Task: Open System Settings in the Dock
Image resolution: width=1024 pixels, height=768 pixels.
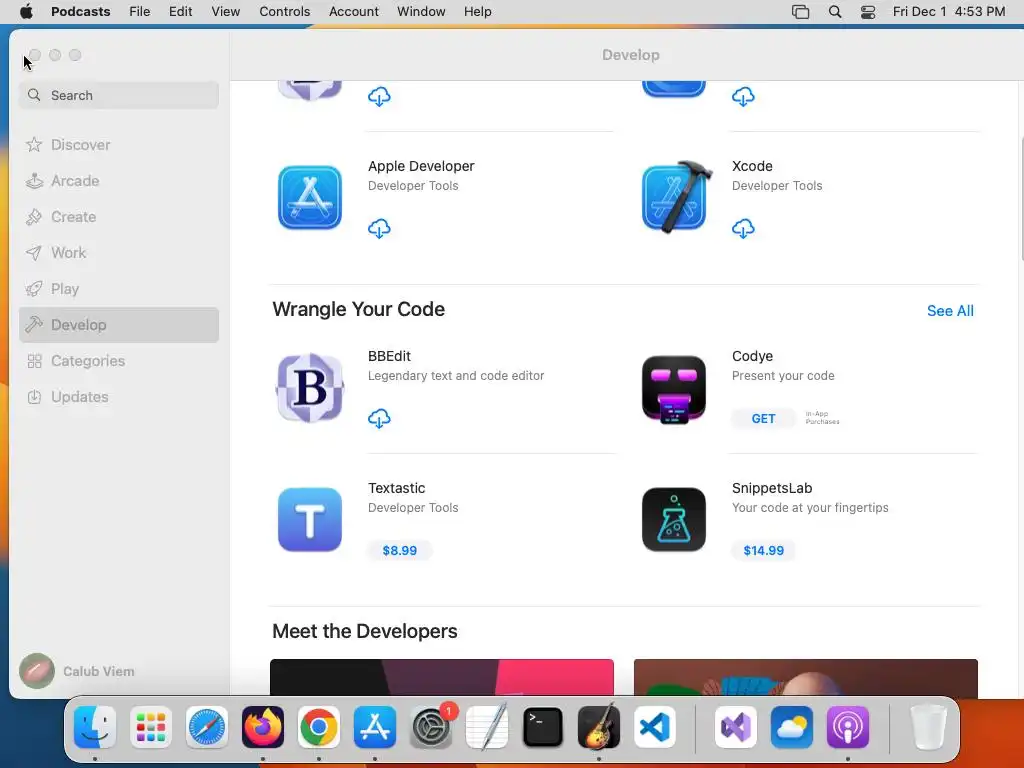Action: 431,727
